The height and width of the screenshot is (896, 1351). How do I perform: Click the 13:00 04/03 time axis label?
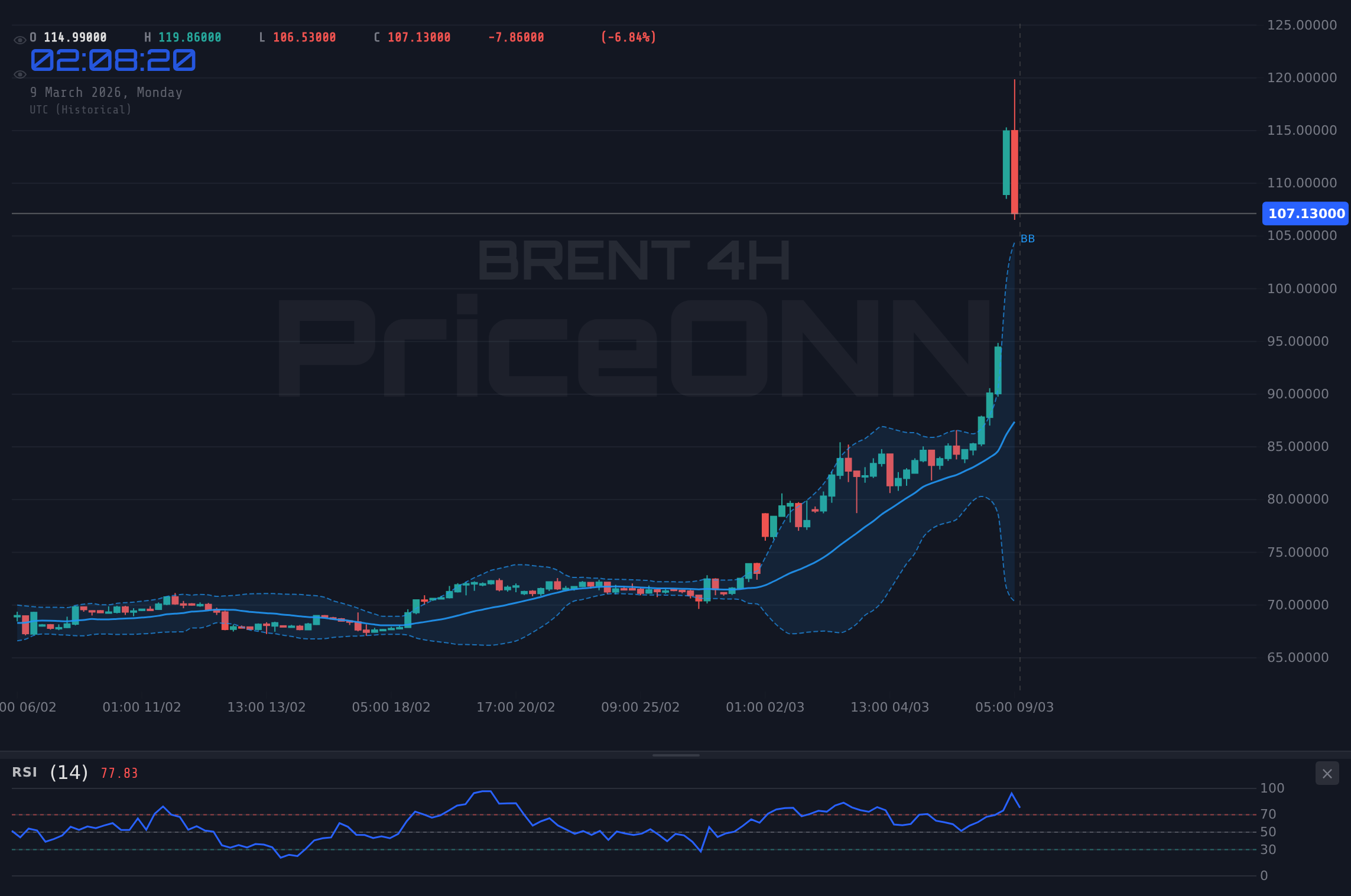click(x=889, y=707)
